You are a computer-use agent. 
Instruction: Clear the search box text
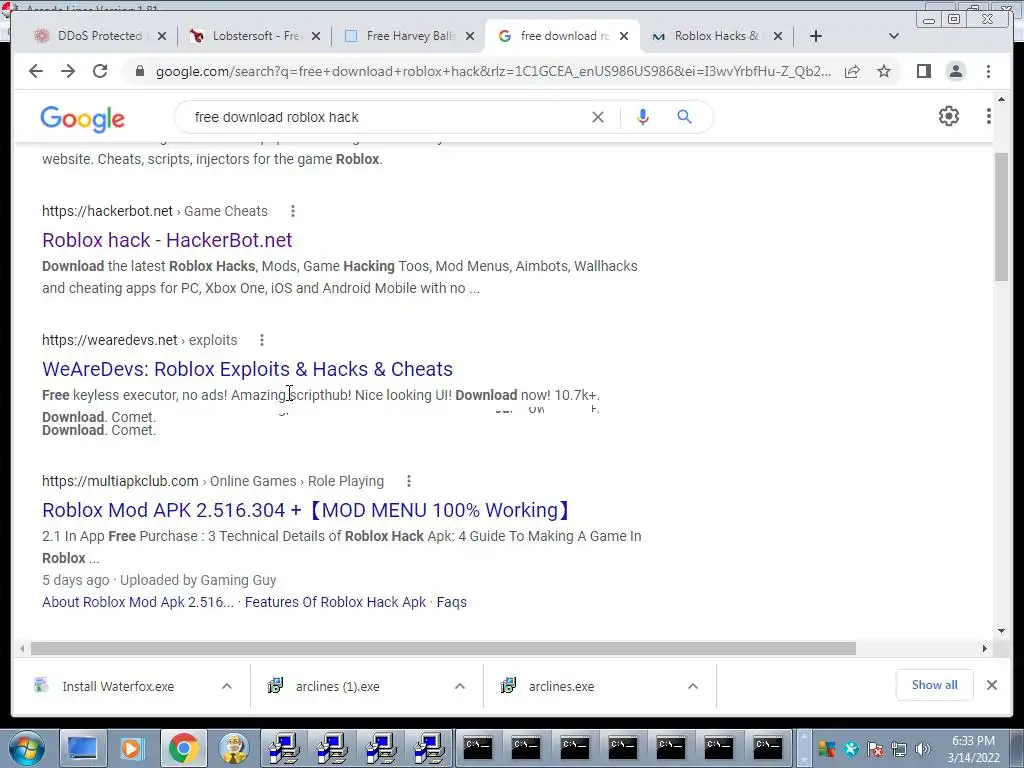point(598,117)
